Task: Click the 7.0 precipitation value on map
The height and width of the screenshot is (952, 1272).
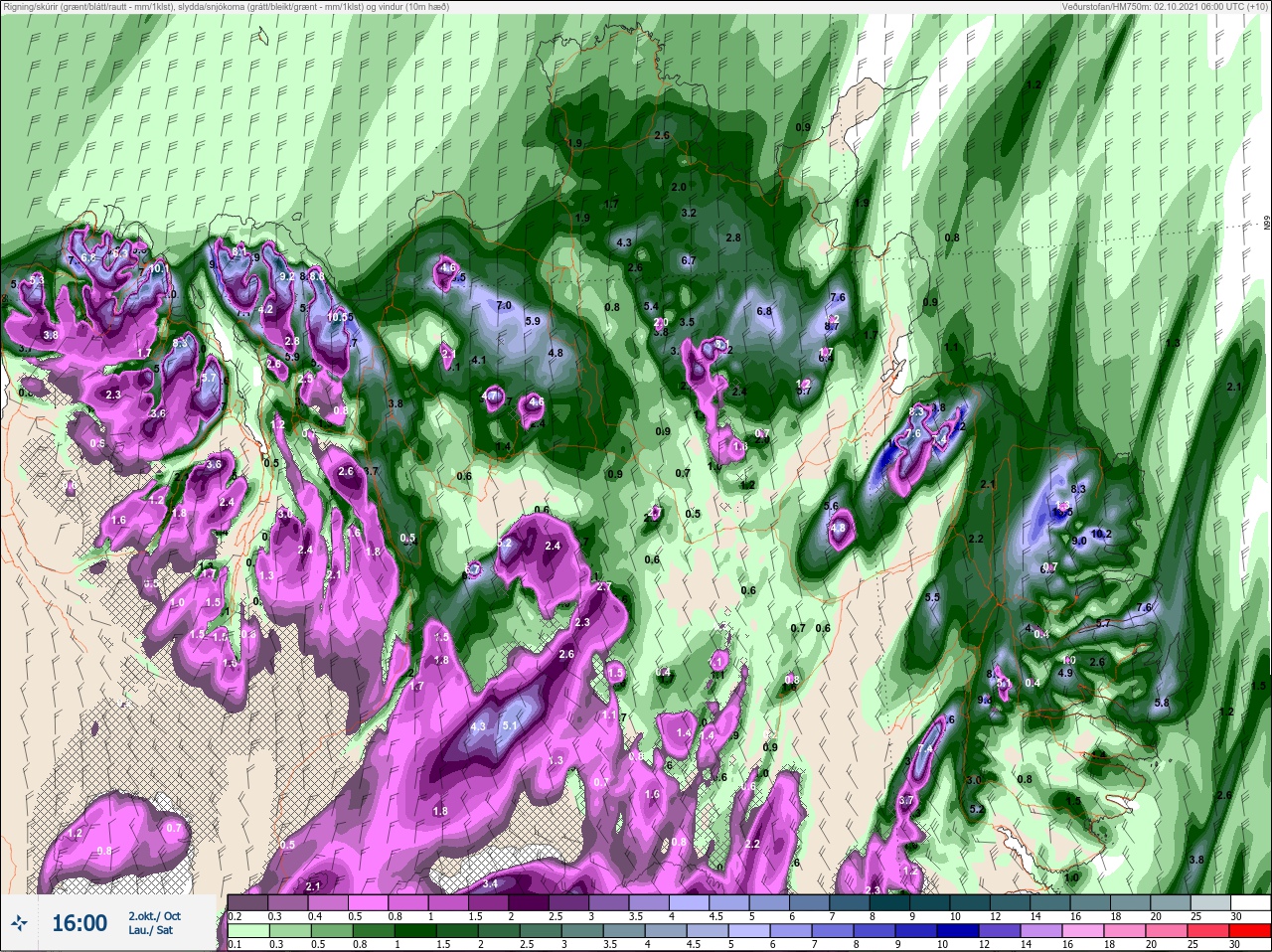Action: [x=504, y=305]
